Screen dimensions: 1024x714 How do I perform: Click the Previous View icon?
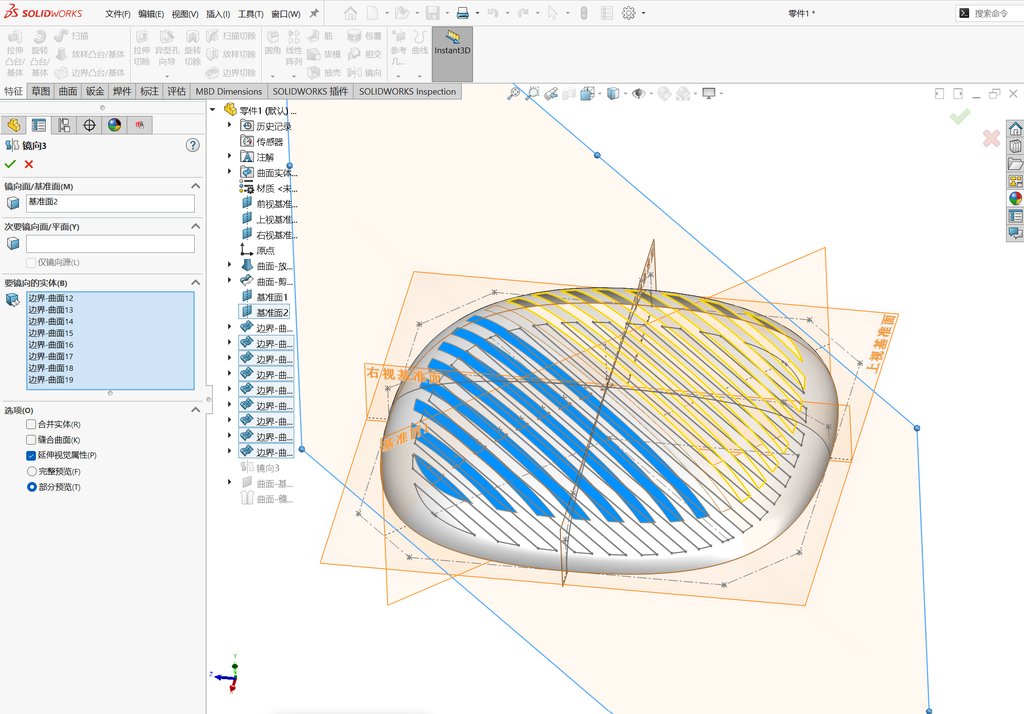pos(551,93)
